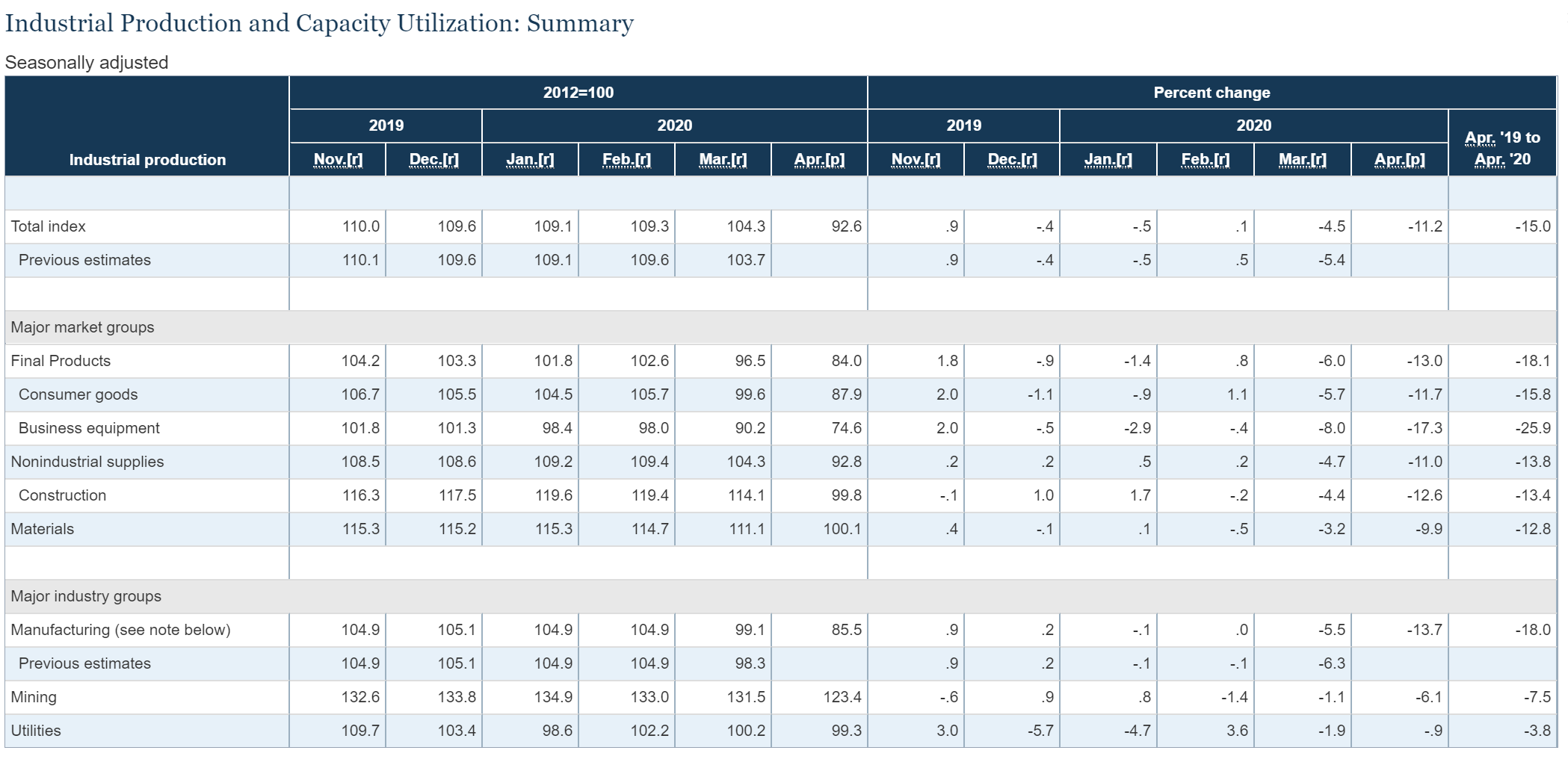The height and width of the screenshot is (774, 1568).
Task: Click the Business equipment row label
Action: (89, 428)
